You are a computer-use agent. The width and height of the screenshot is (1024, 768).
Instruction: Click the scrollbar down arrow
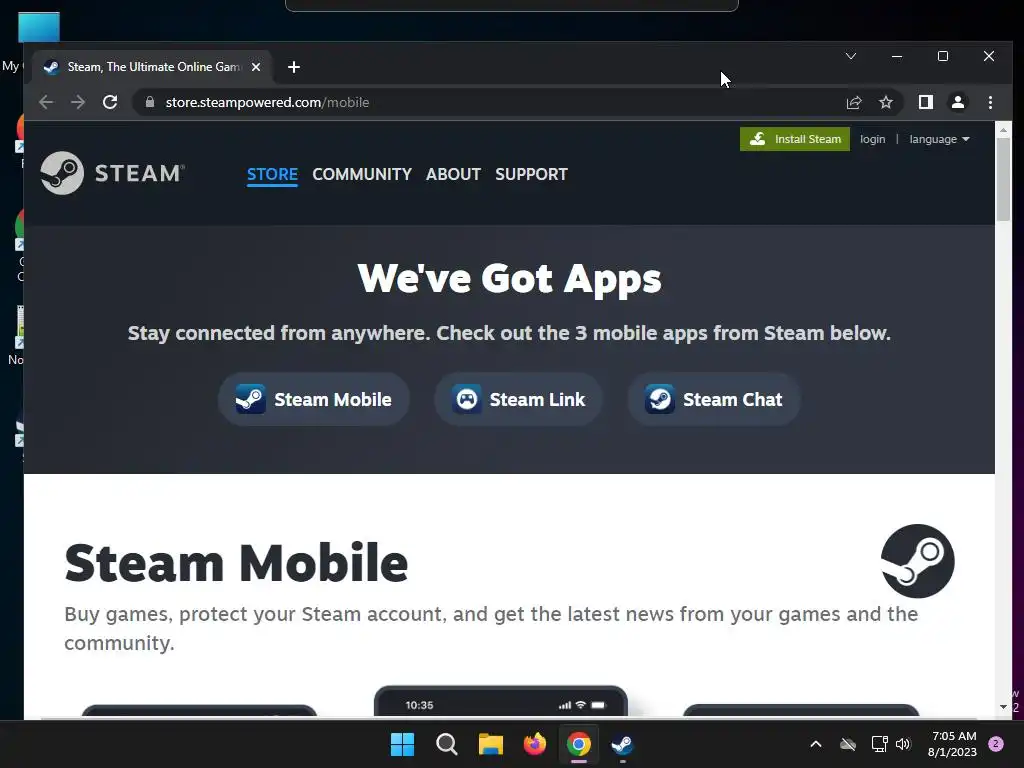pos(1003,707)
